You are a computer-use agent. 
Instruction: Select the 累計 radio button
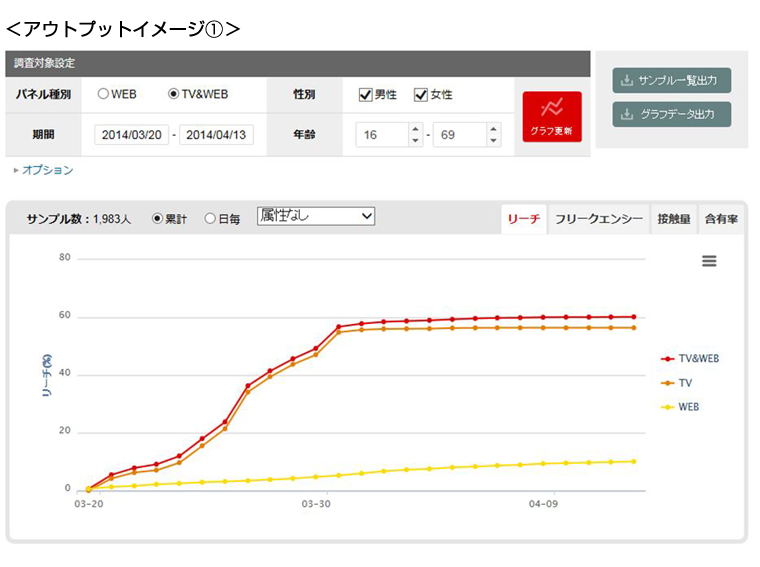157,219
